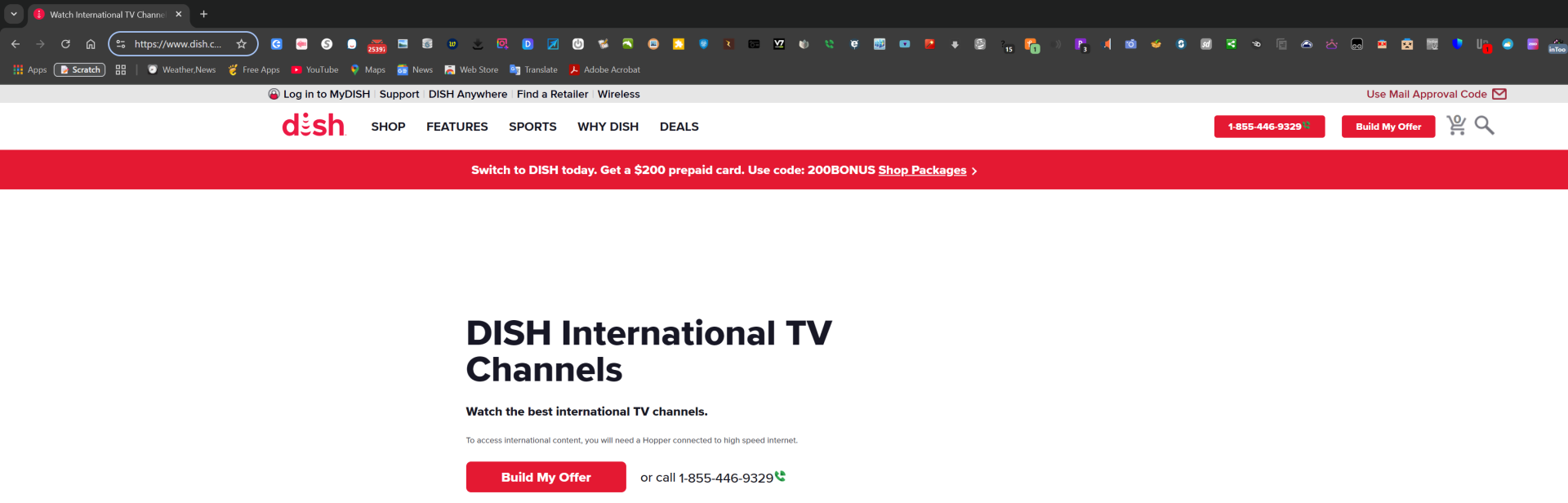Open the camera screenshot extension icon
Image resolution: width=1568 pixels, height=503 pixels.
pyautogui.click(x=1130, y=44)
